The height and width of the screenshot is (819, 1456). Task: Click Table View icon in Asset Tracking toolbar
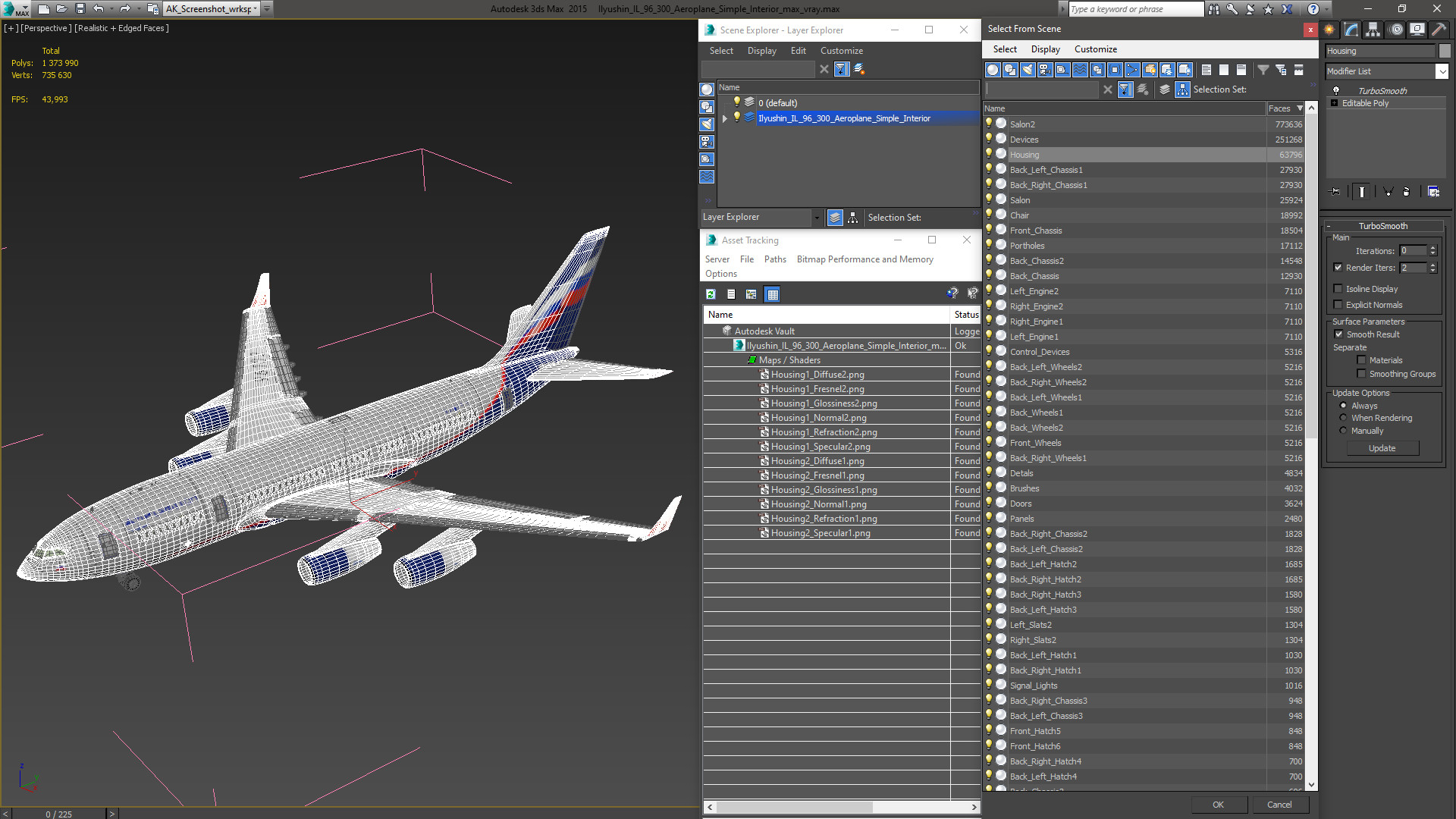click(x=772, y=294)
